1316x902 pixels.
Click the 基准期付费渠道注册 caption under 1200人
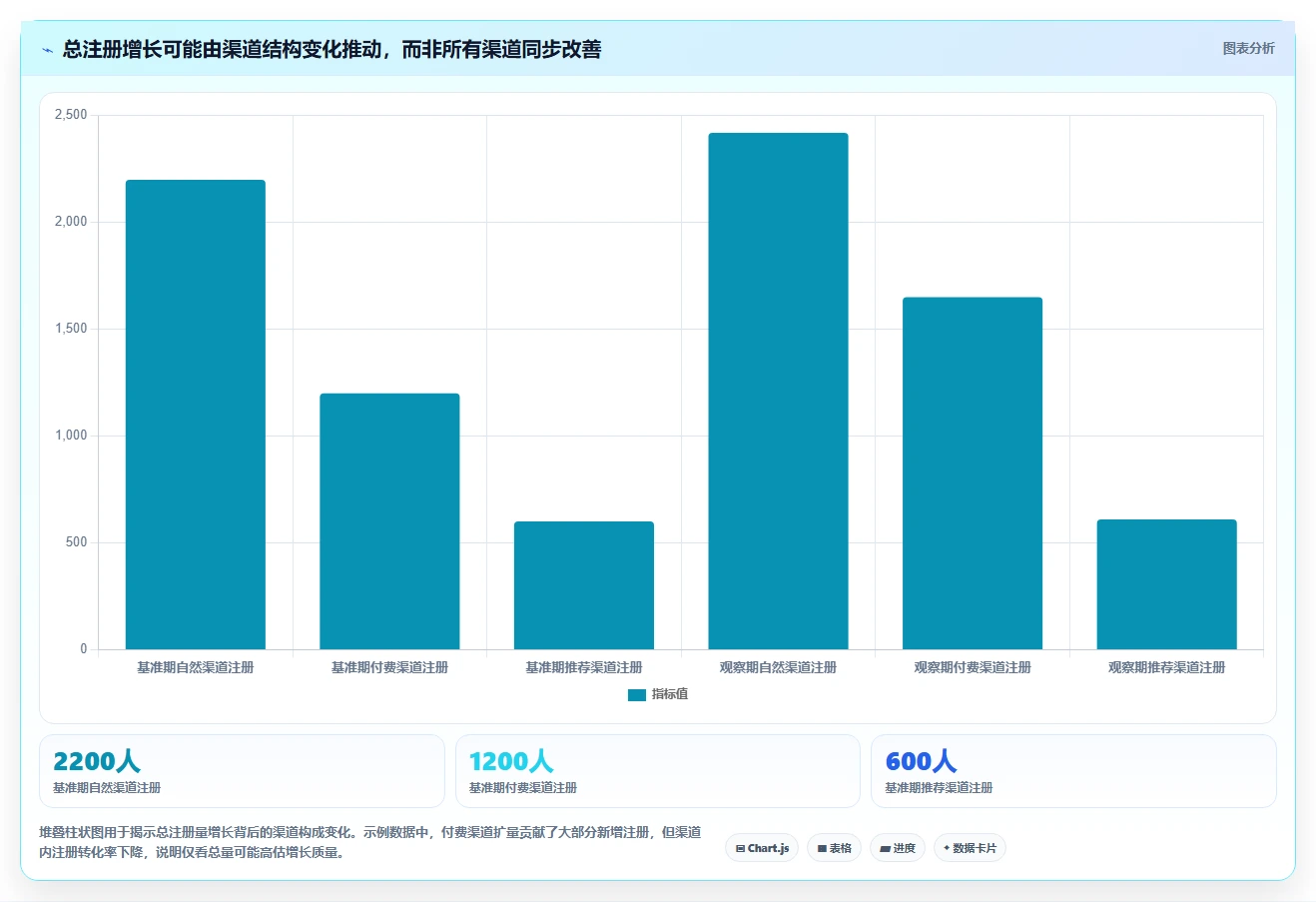coord(523,788)
